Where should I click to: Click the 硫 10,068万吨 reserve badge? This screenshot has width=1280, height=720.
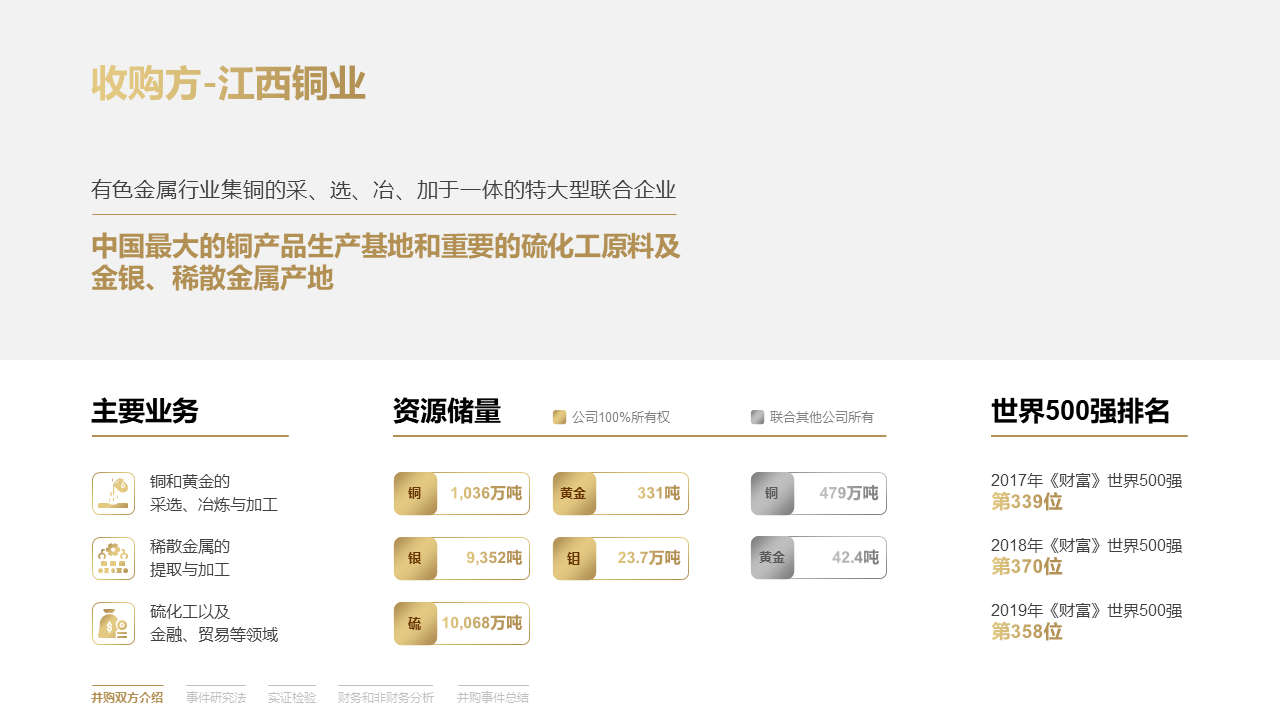(462, 623)
